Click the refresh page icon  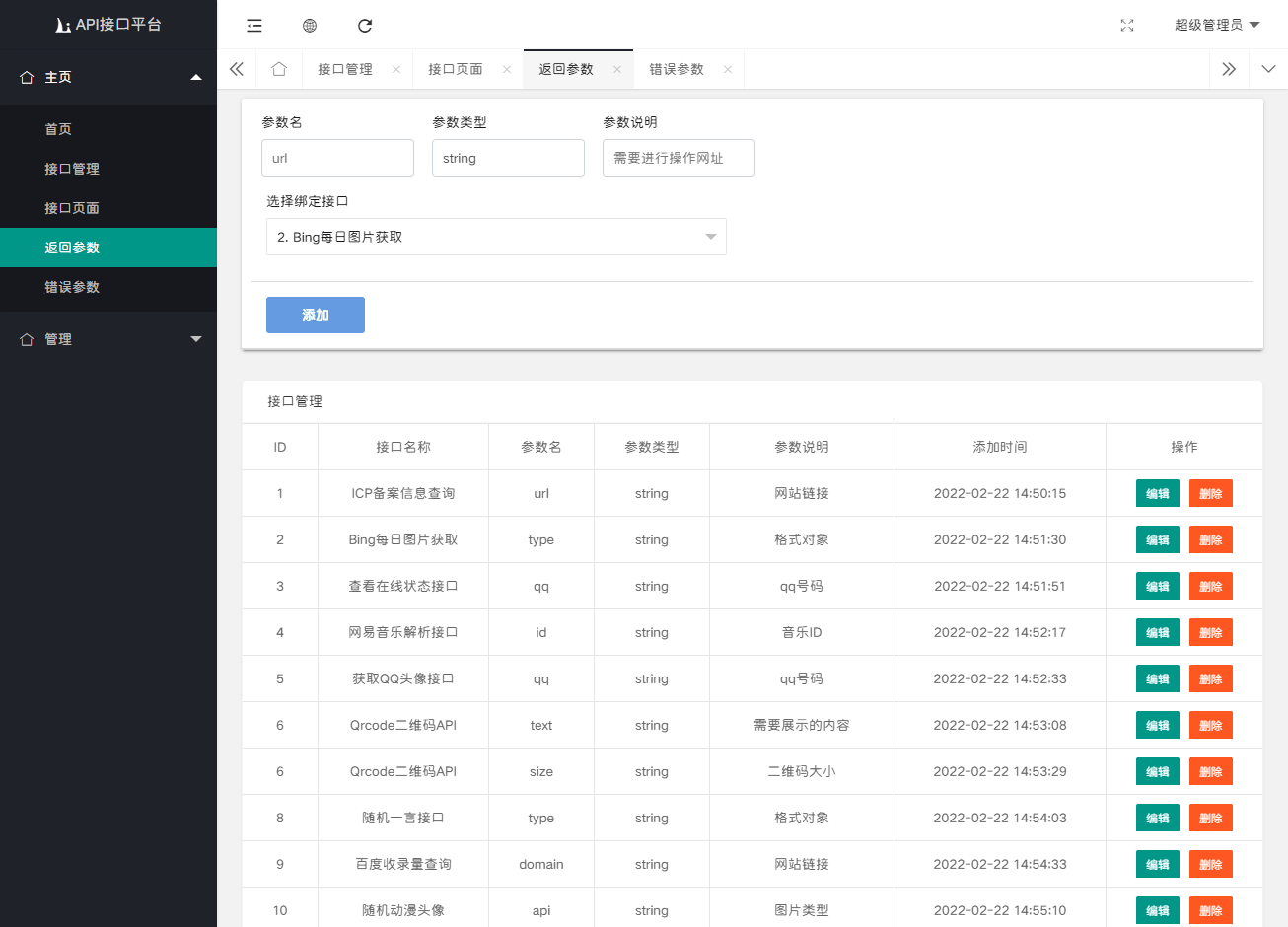pos(365,26)
